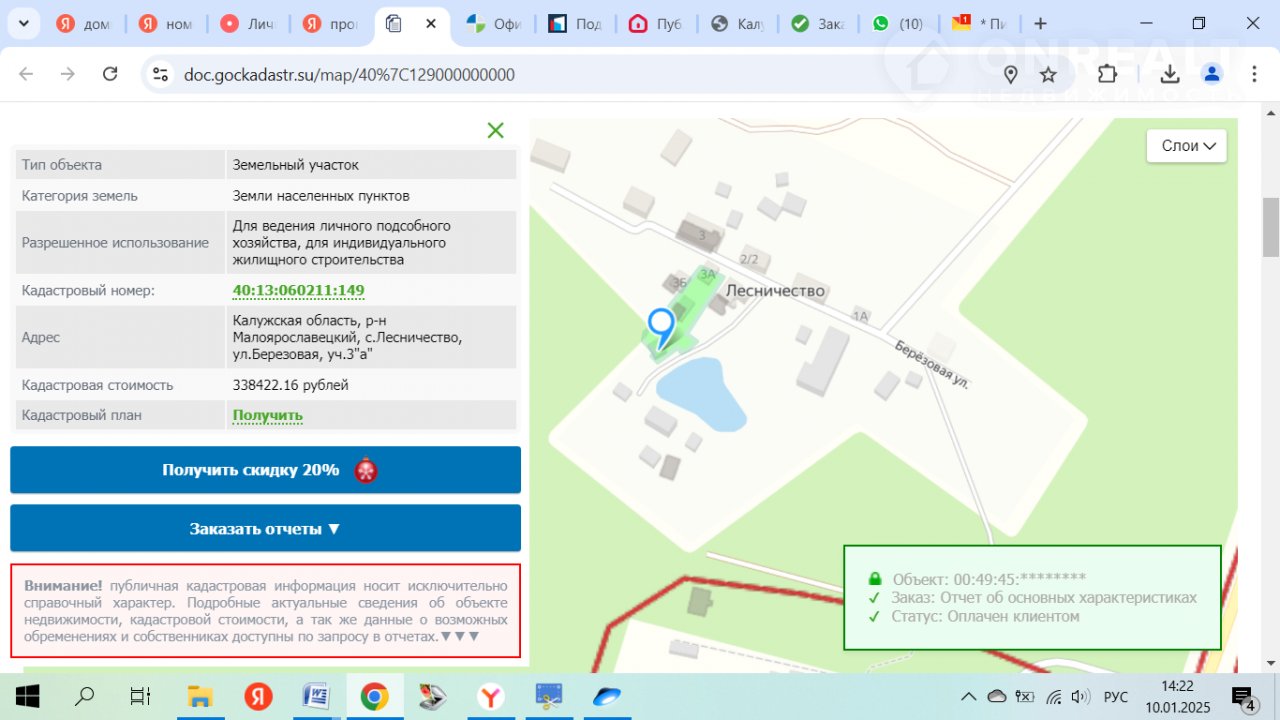The height and width of the screenshot is (720, 1280).
Task: Click the page vertical scrollbar thumb
Action: (x=1271, y=227)
